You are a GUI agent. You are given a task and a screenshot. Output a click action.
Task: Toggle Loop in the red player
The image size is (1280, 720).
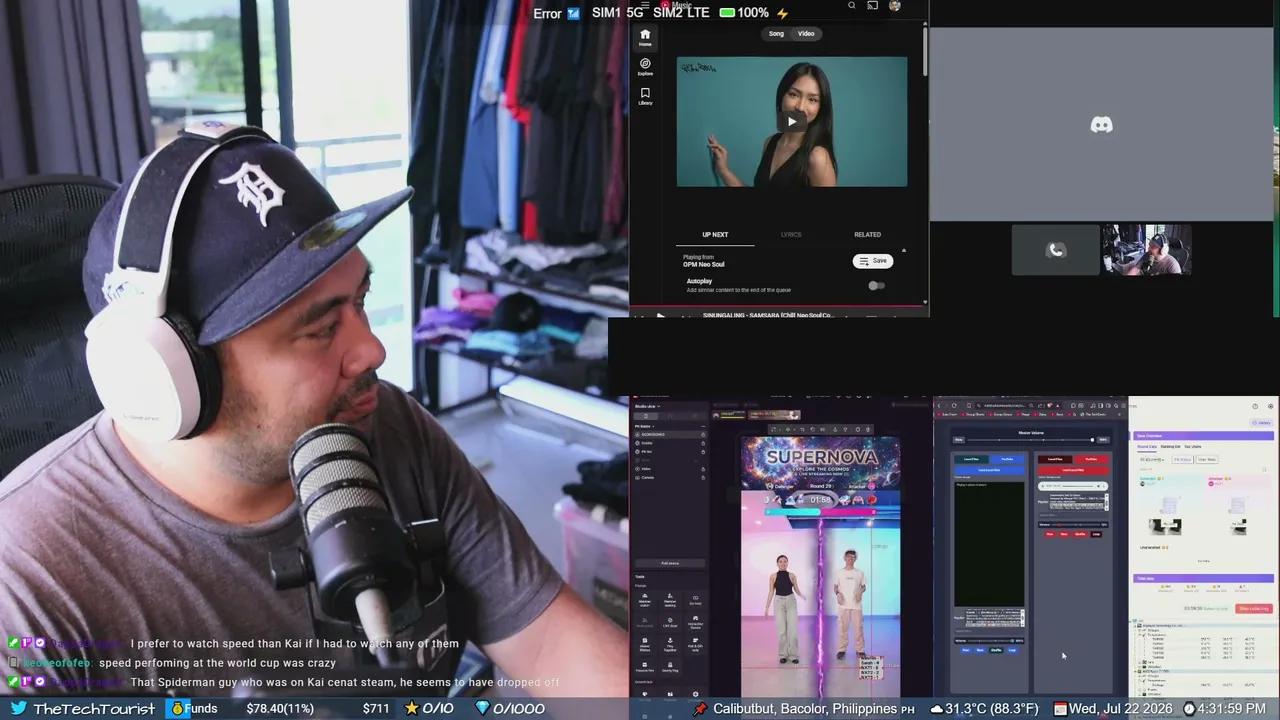(1096, 534)
